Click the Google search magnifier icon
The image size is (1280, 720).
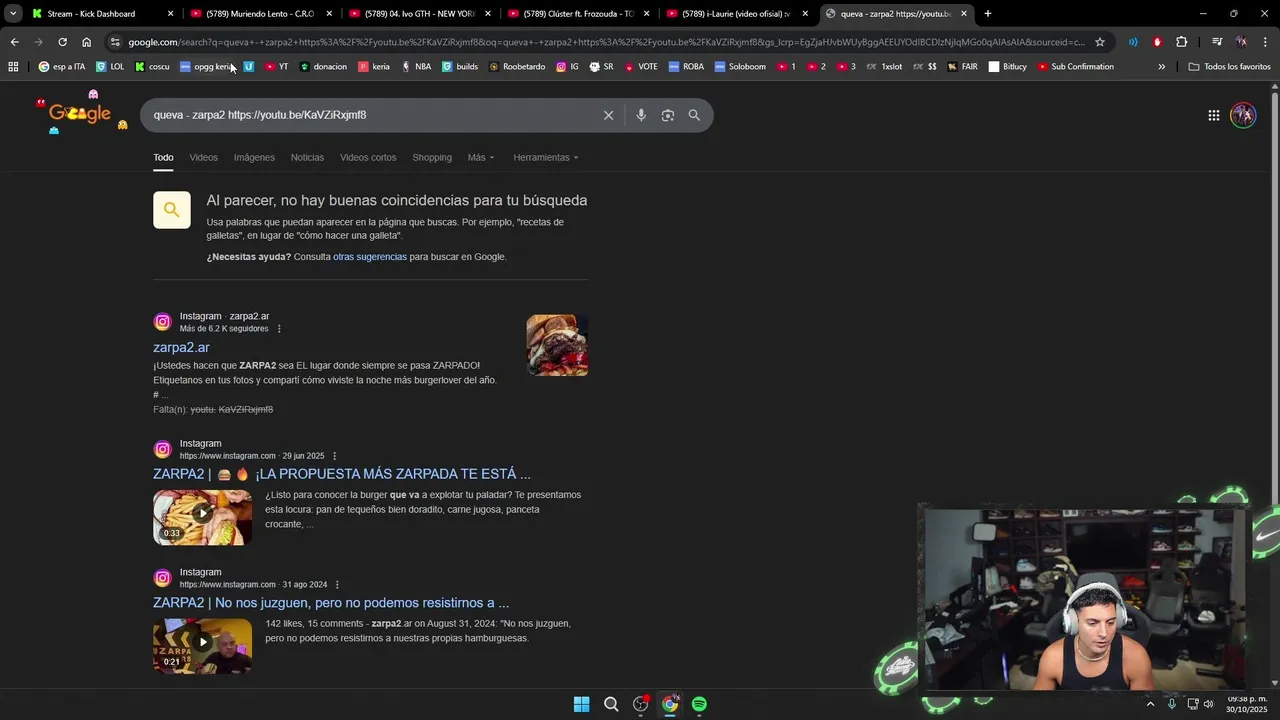[694, 115]
